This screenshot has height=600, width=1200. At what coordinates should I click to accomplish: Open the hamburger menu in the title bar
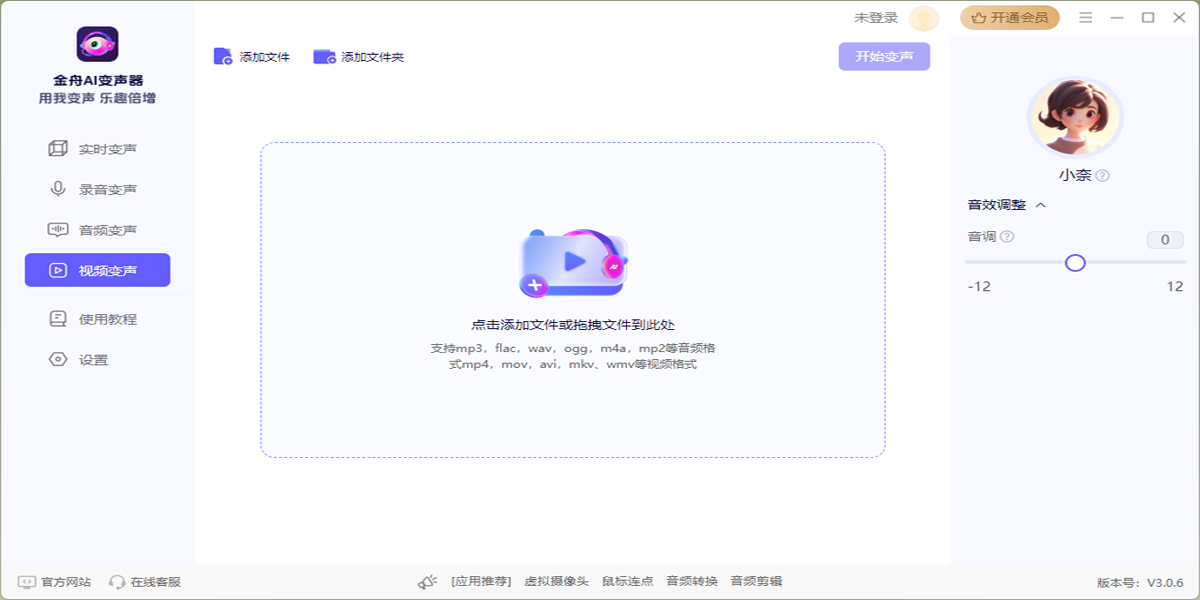(1086, 18)
